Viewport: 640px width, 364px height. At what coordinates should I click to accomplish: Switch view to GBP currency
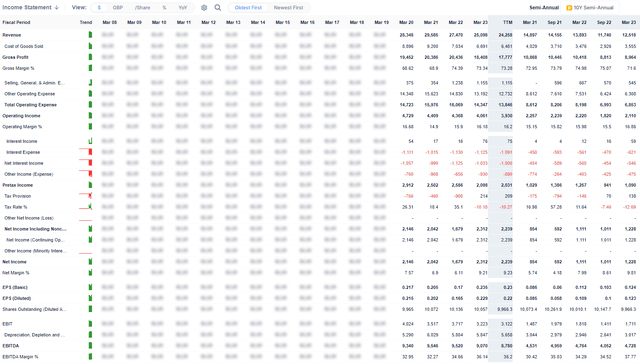[x=118, y=8]
